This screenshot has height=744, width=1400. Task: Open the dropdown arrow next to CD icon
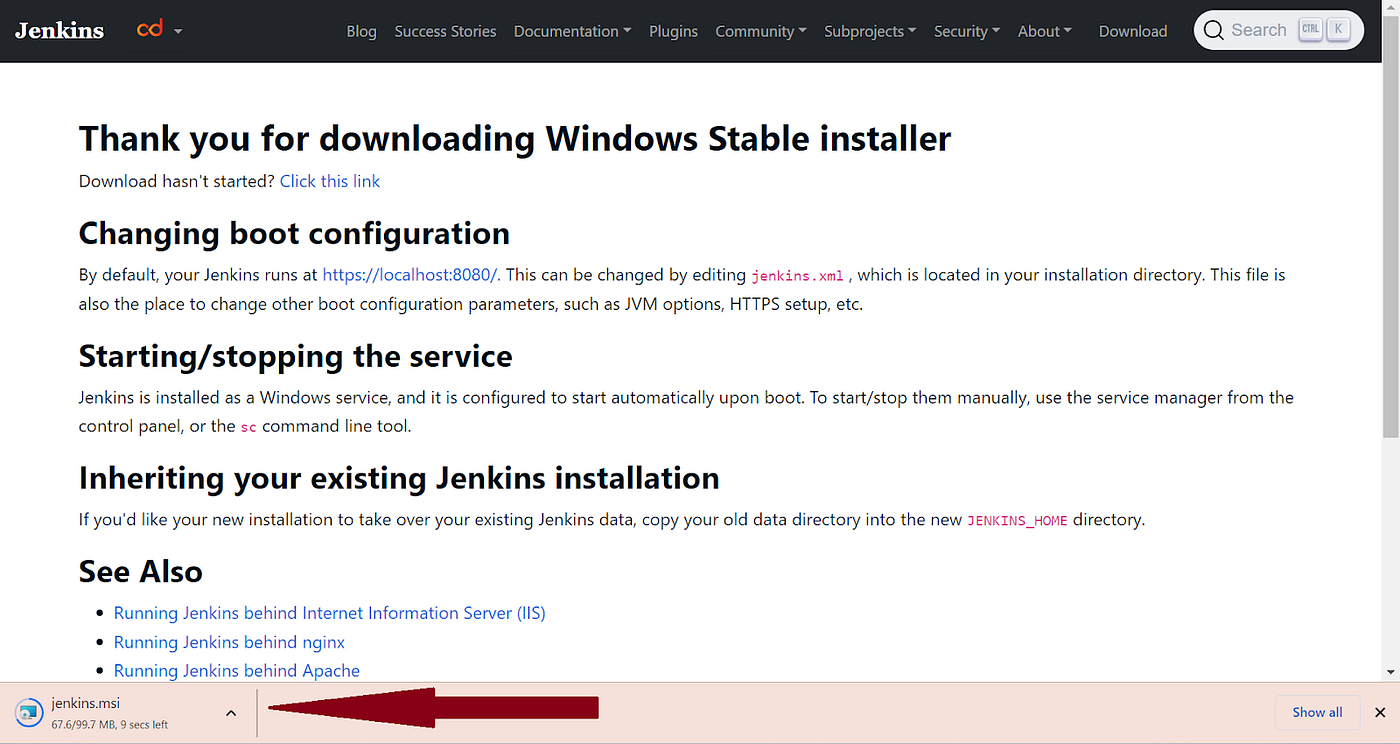pyautogui.click(x=178, y=31)
